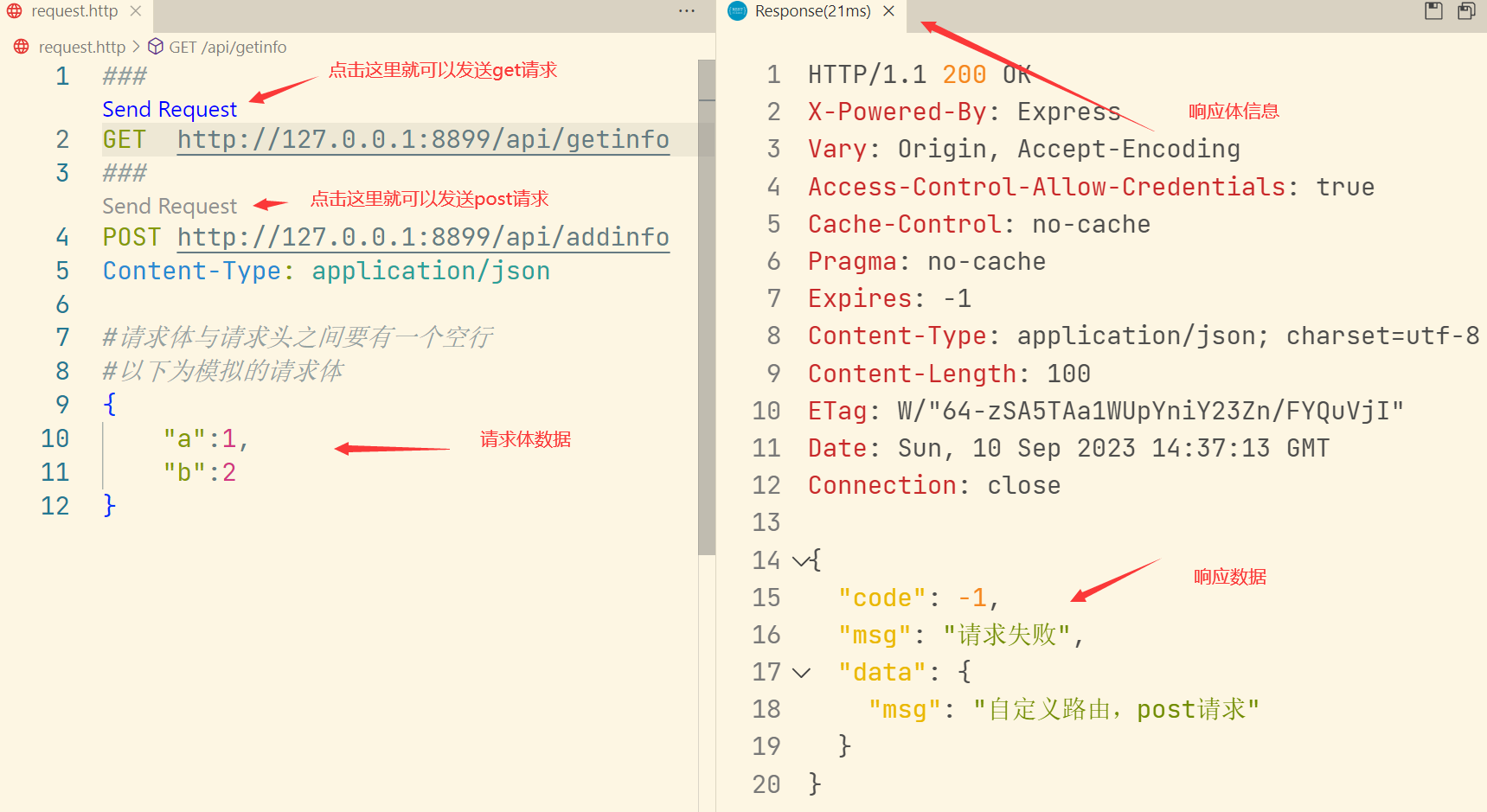1487x812 pixels.
Task: Click the Send Request link above the GET request
Action: [x=170, y=109]
